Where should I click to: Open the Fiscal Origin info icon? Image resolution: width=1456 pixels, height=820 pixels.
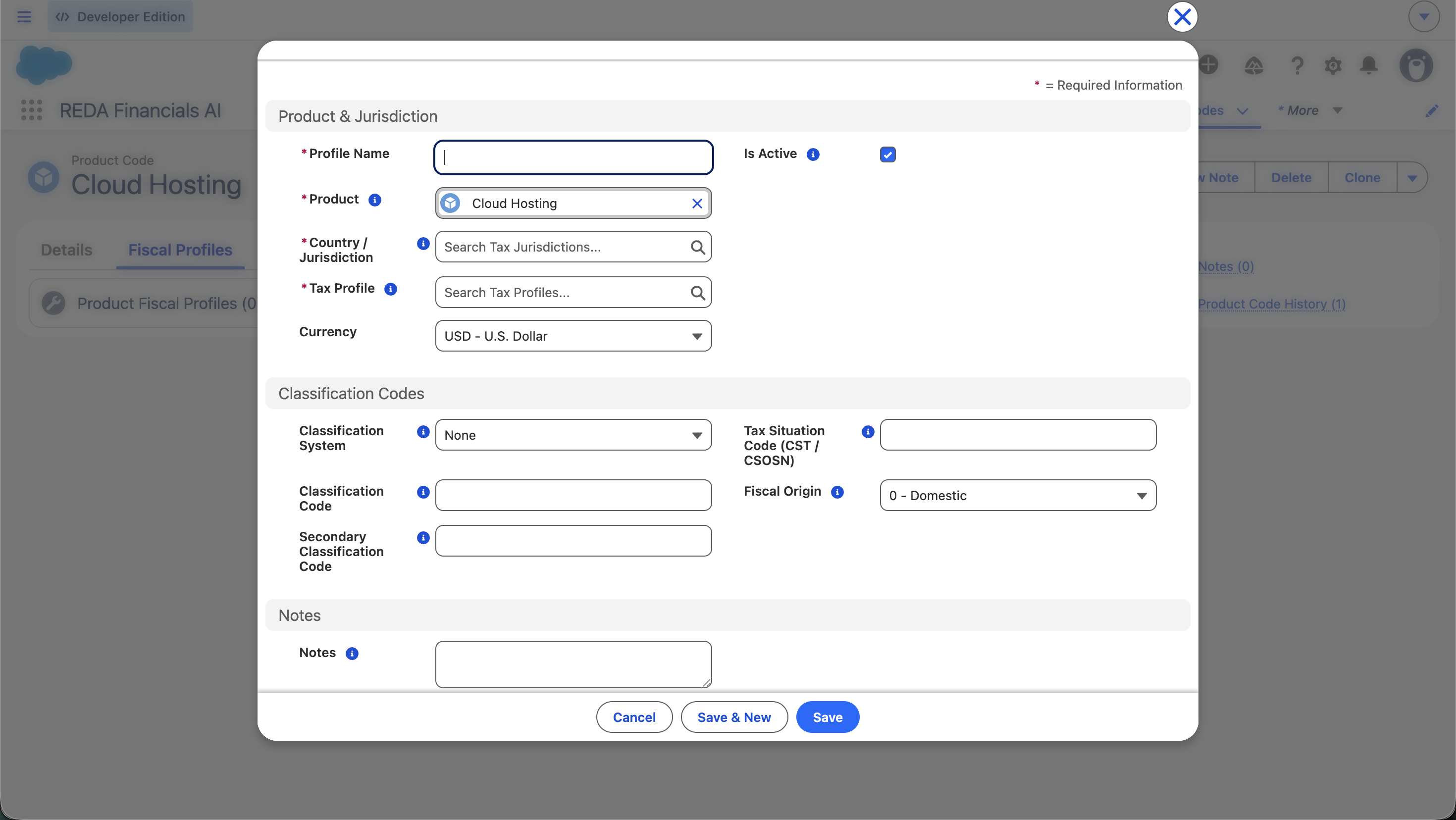(x=837, y=492)
